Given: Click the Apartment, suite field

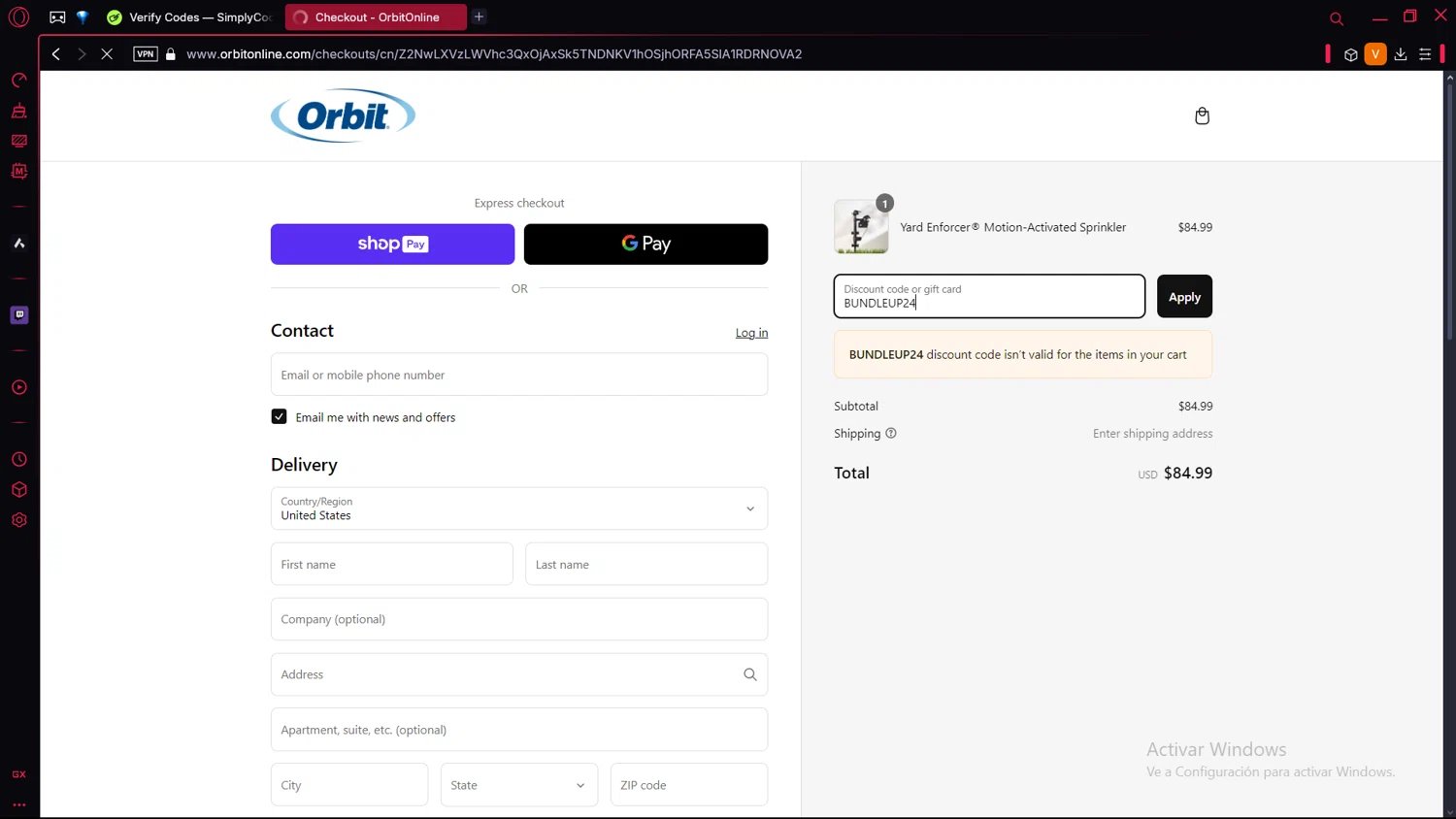Looking at the screenshot, I should point(519,730).
